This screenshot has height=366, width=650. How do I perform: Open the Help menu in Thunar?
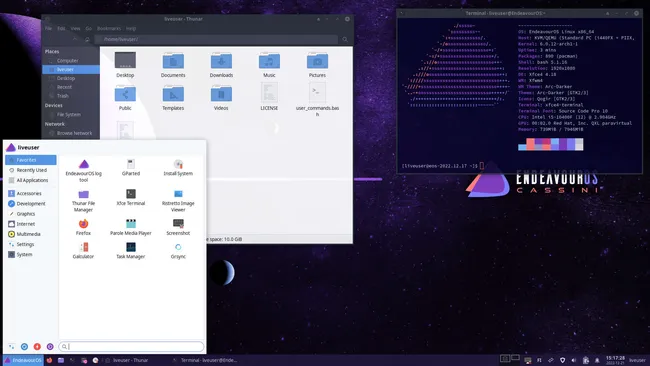[x=131, y=29]
